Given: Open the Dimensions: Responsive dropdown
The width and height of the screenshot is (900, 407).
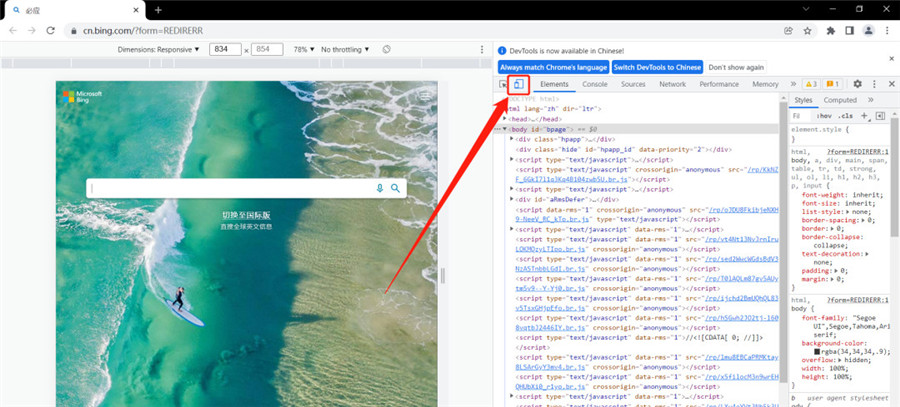Looking at the screenshot, I should pyautogui.click(x=159, y=49).
